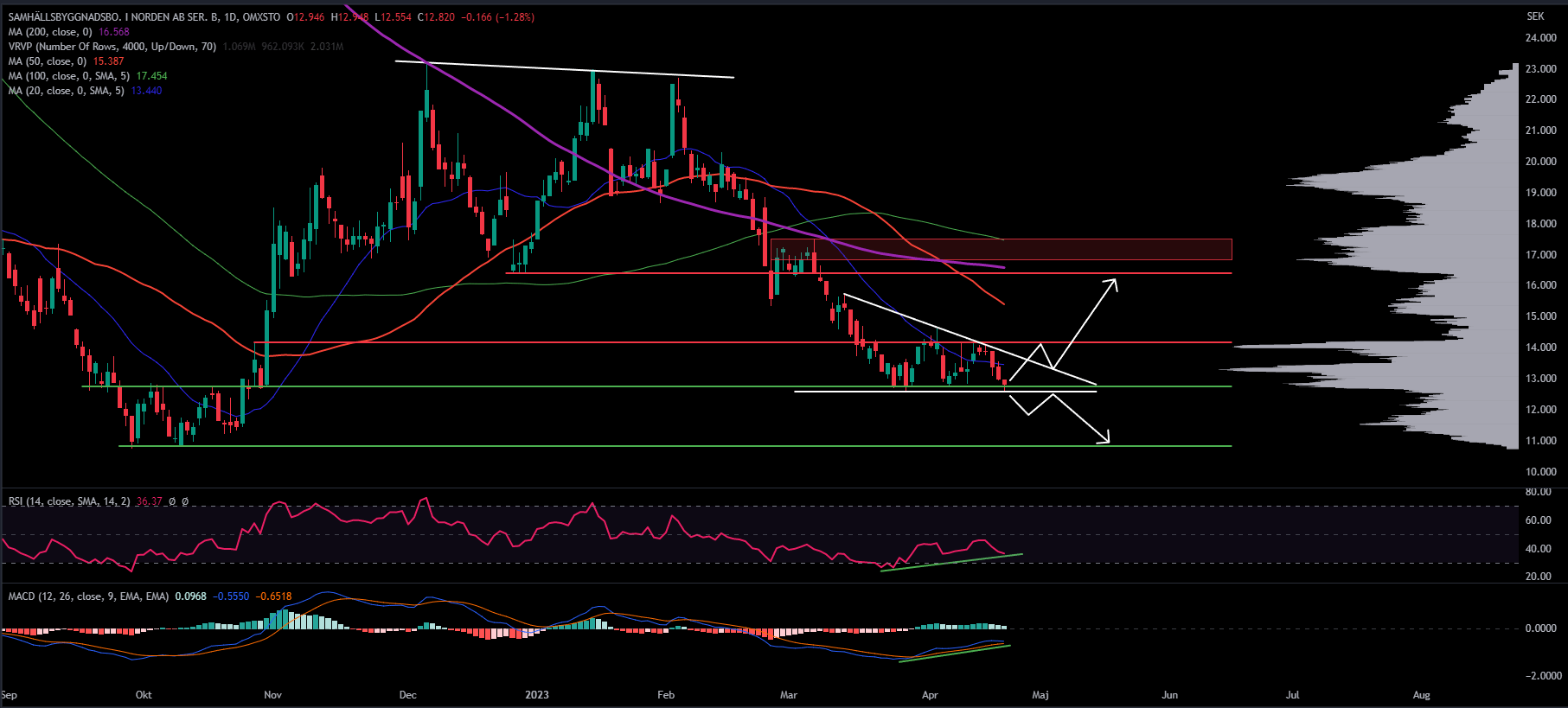Click the SEK currency label on price axis
Viewport: 1568px width, 708px height.
pos(1535,16)
